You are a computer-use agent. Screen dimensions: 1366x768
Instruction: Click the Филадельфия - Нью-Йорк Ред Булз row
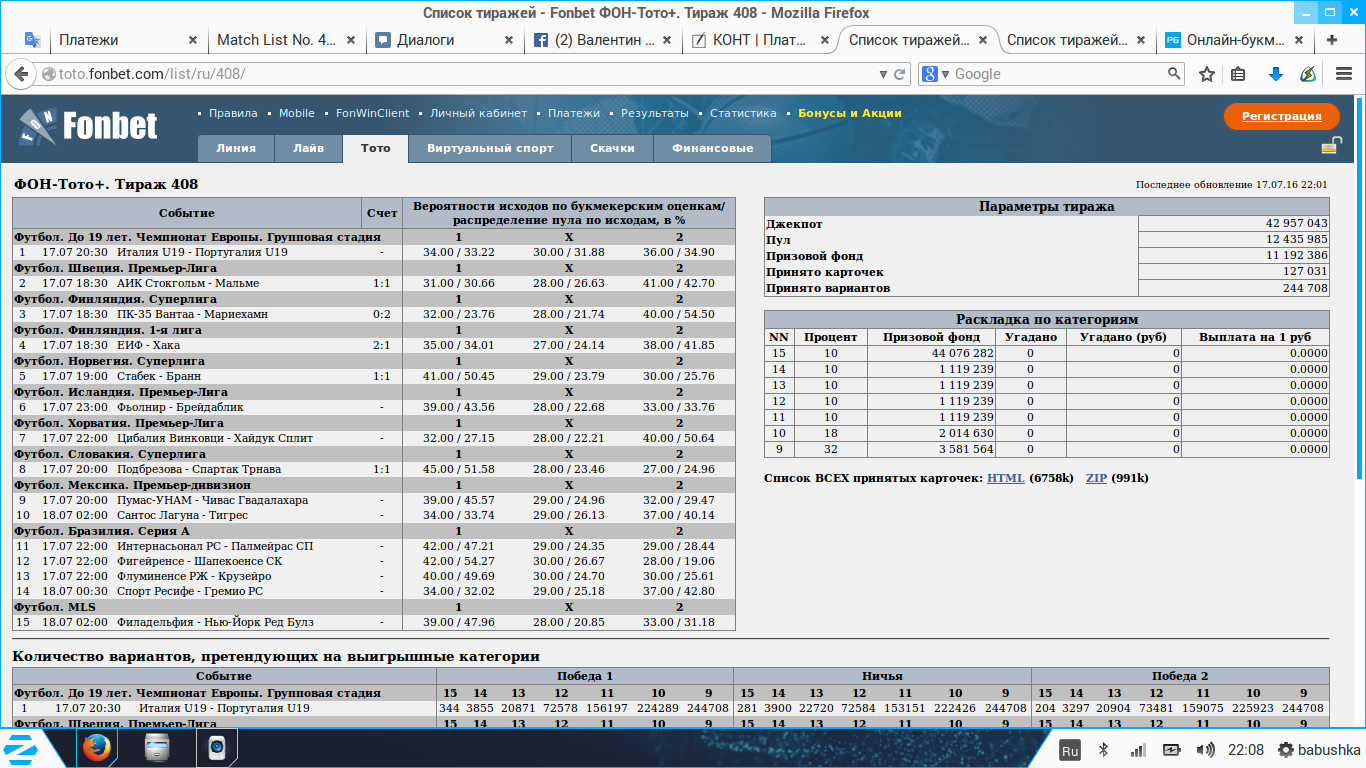pos(374,622)
